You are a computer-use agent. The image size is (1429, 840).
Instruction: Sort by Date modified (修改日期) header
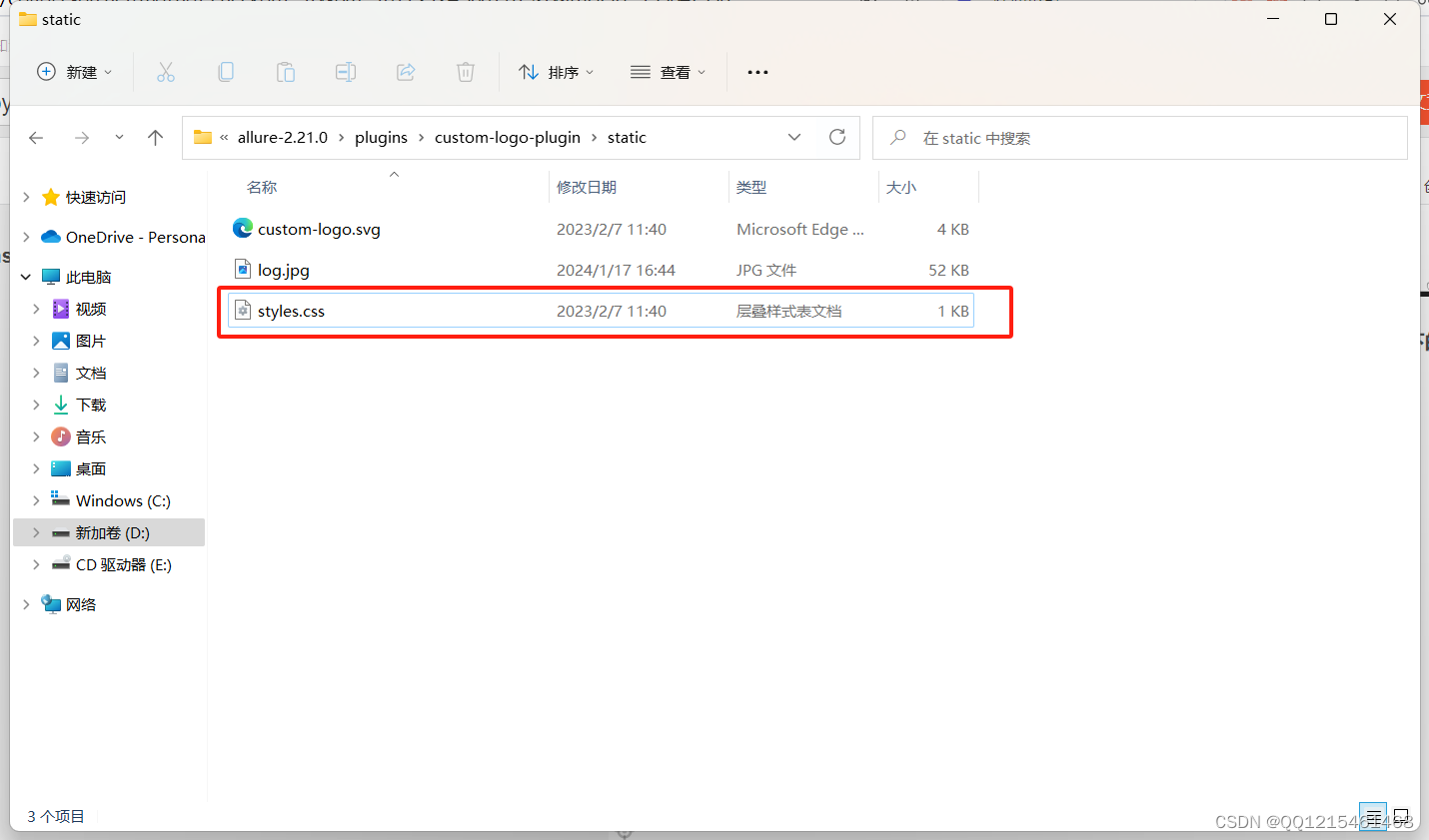tap(587, 188)
